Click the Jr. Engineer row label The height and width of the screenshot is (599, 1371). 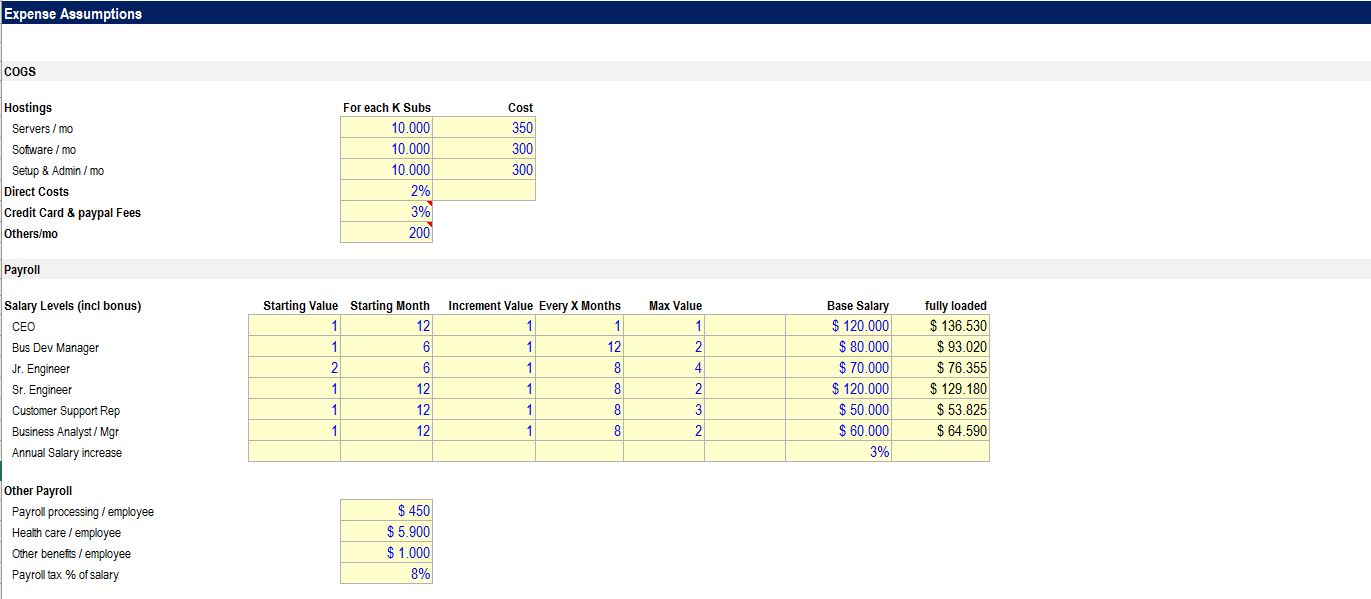pos(41,369)
